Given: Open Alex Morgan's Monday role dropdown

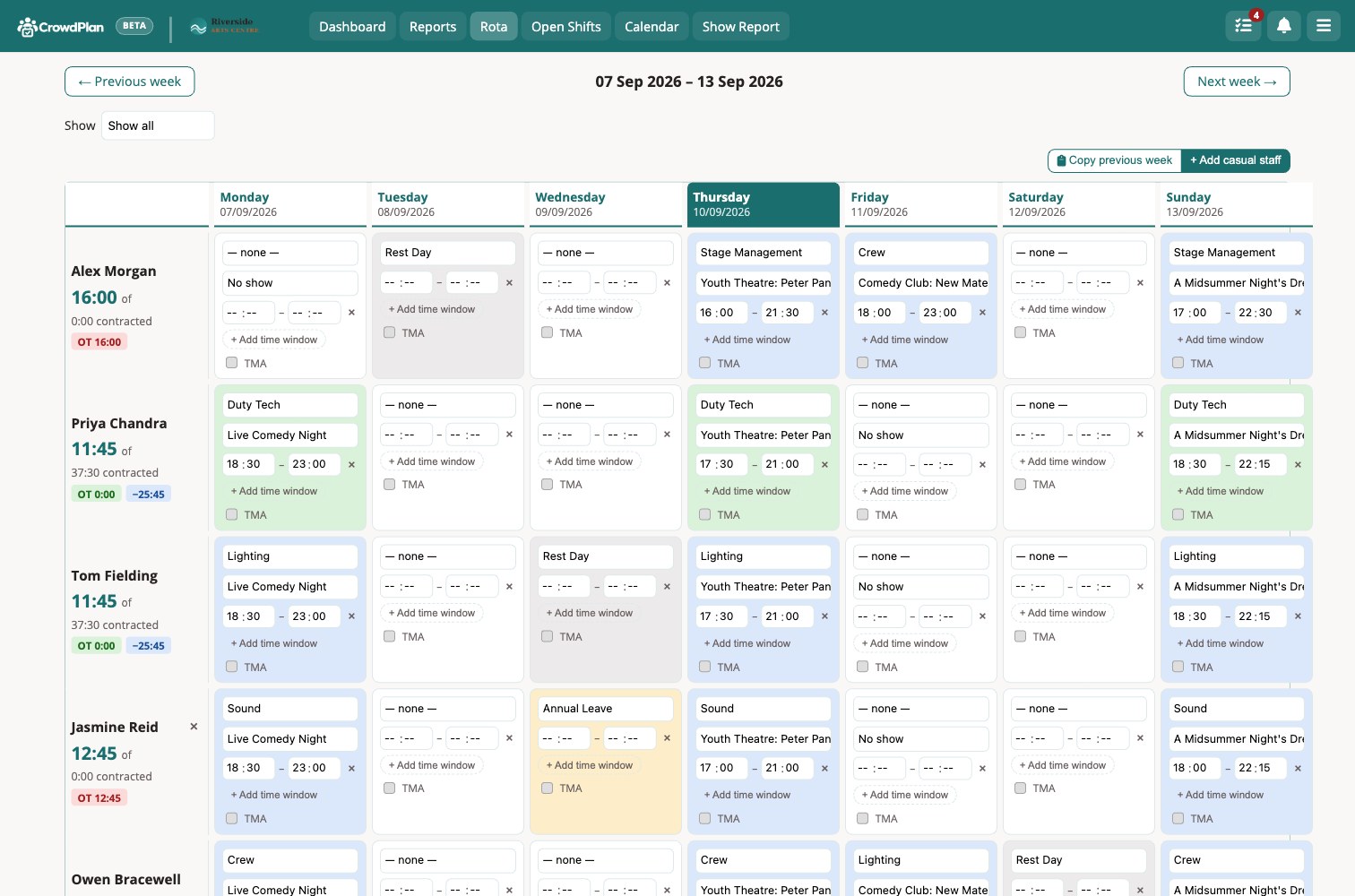Looking at the screenshot, I should (290, 253).
